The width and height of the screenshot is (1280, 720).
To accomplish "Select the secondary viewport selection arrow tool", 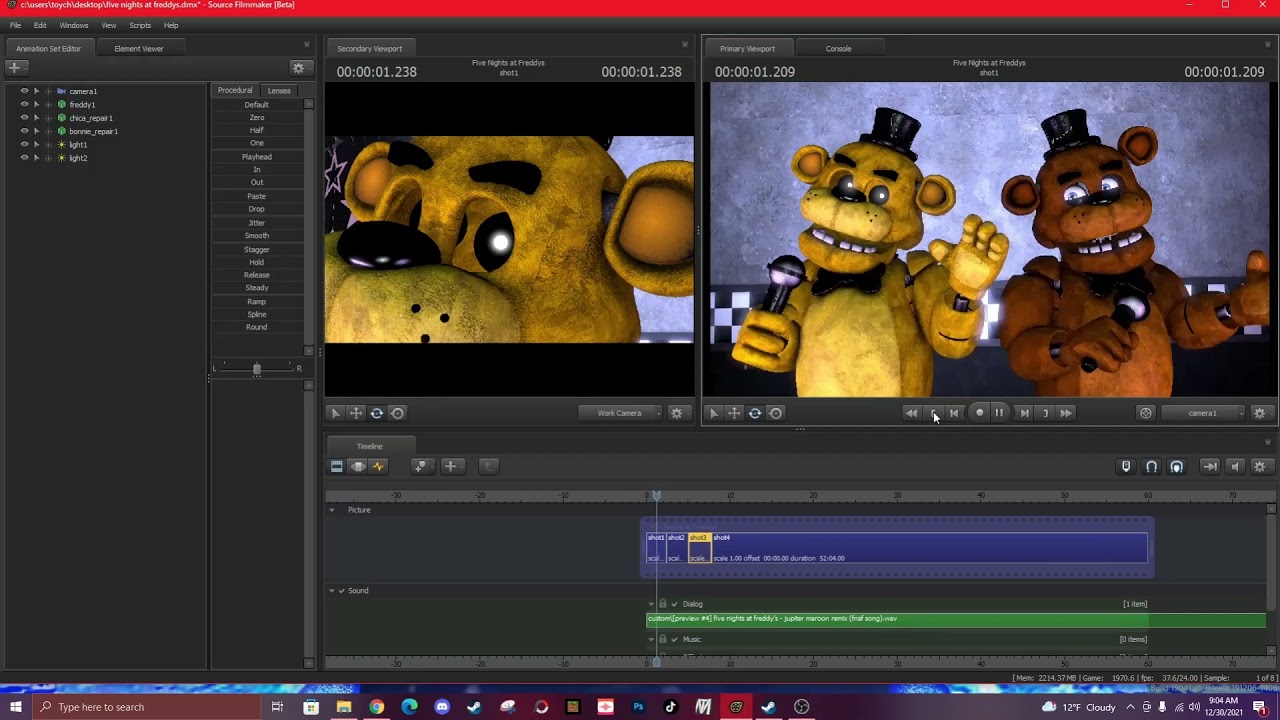I will click(336, 413).
